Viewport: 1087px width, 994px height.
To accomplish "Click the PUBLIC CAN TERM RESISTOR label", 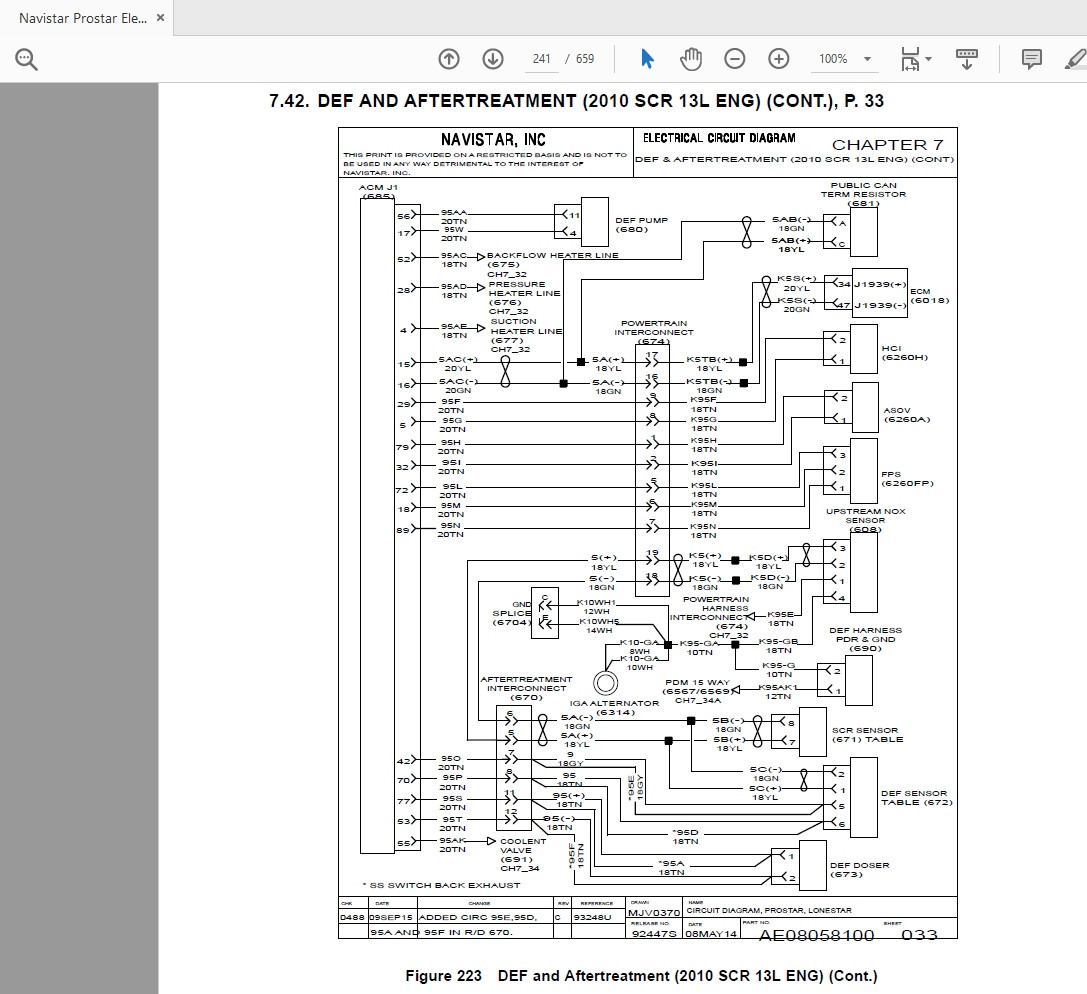I will 863,194.
